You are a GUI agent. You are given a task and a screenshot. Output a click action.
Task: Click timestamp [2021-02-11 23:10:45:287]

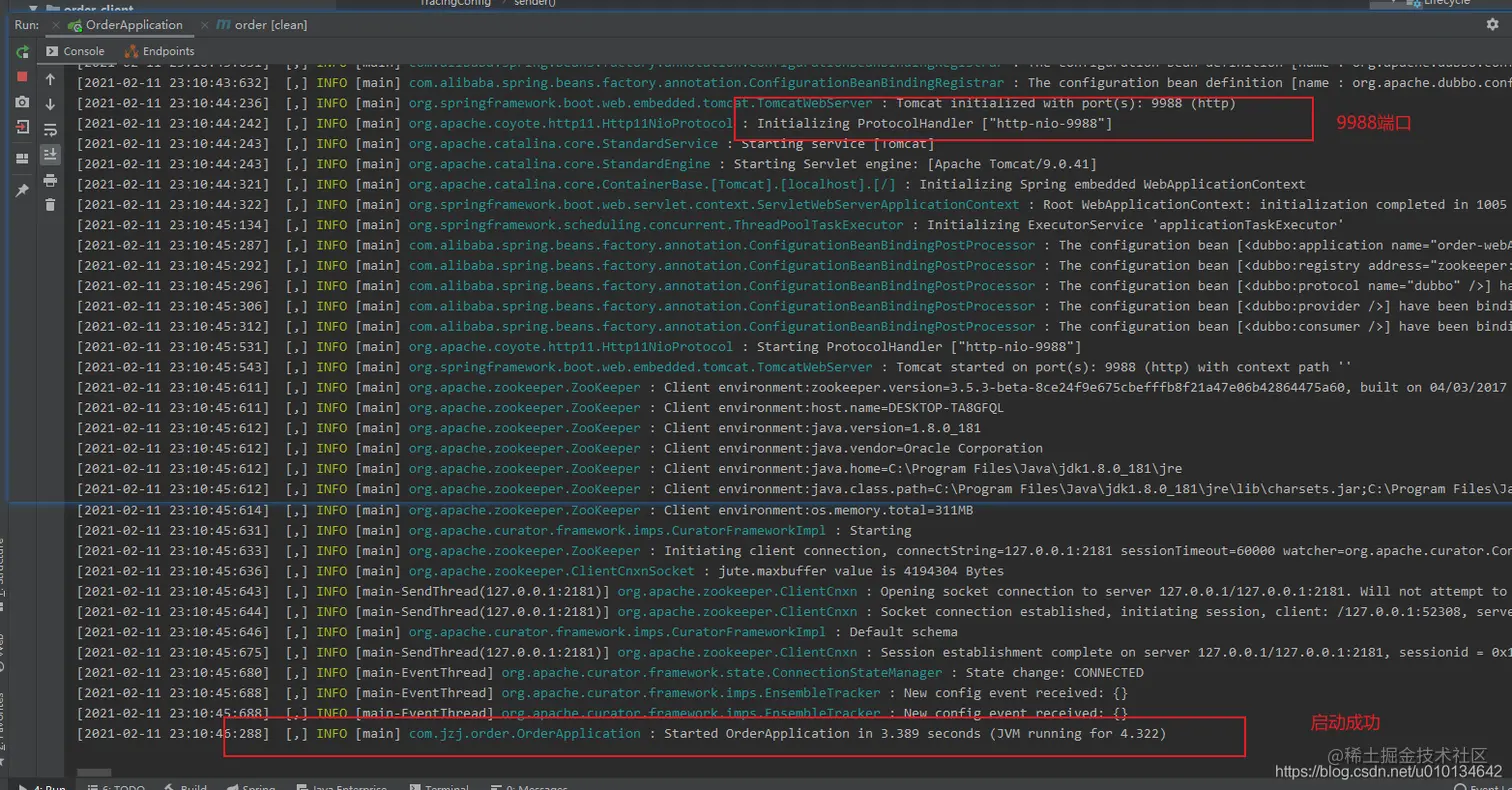173,245
